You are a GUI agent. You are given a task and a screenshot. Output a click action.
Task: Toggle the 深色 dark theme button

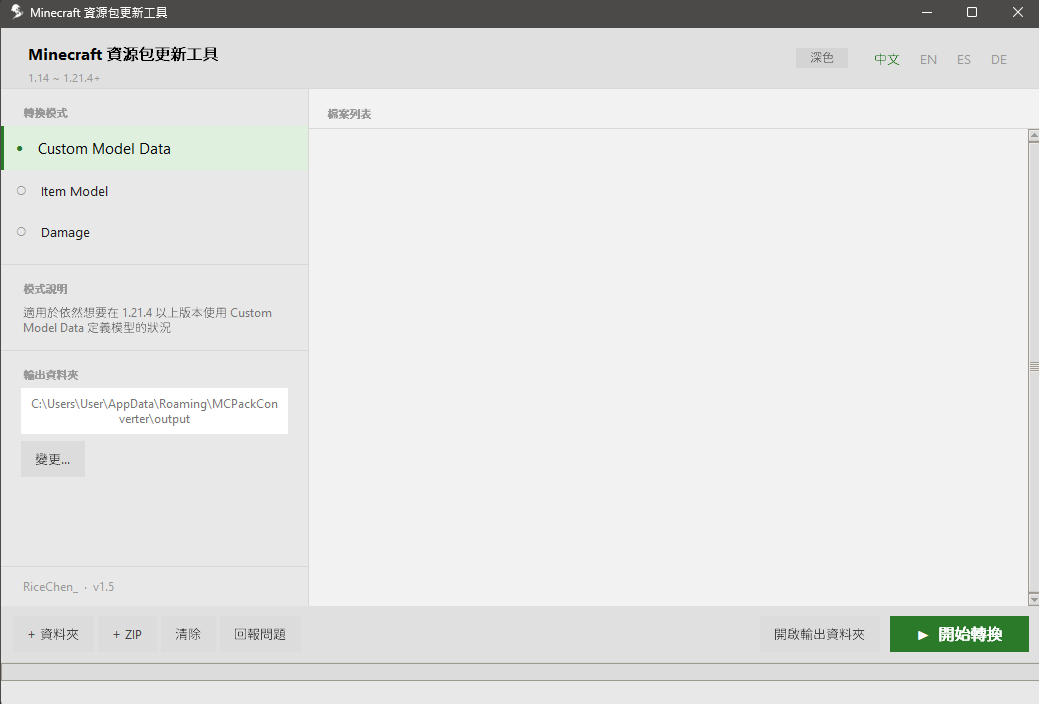(822, 58)
